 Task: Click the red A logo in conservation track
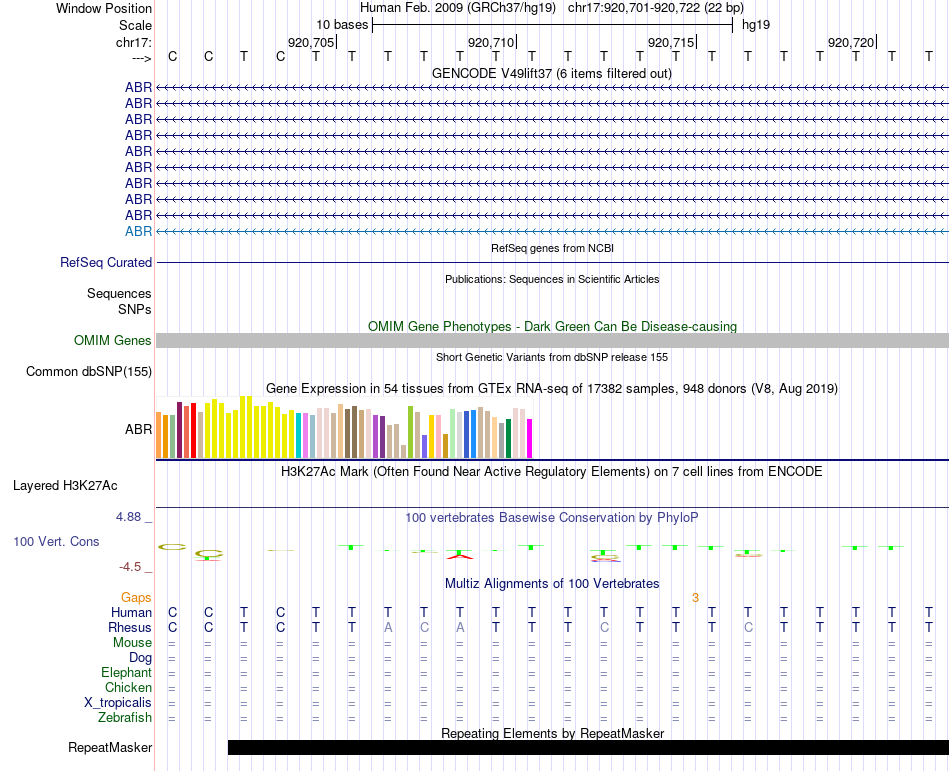460,555
